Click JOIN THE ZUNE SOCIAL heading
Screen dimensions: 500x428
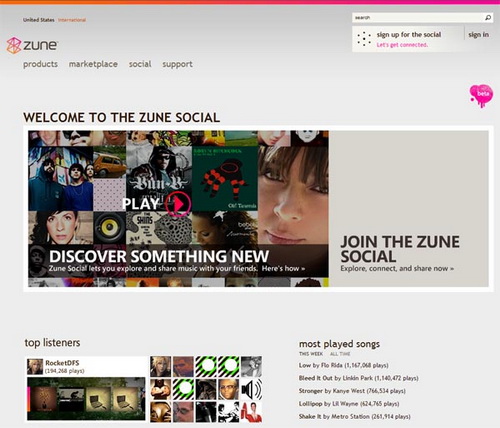tap(400, 249)
